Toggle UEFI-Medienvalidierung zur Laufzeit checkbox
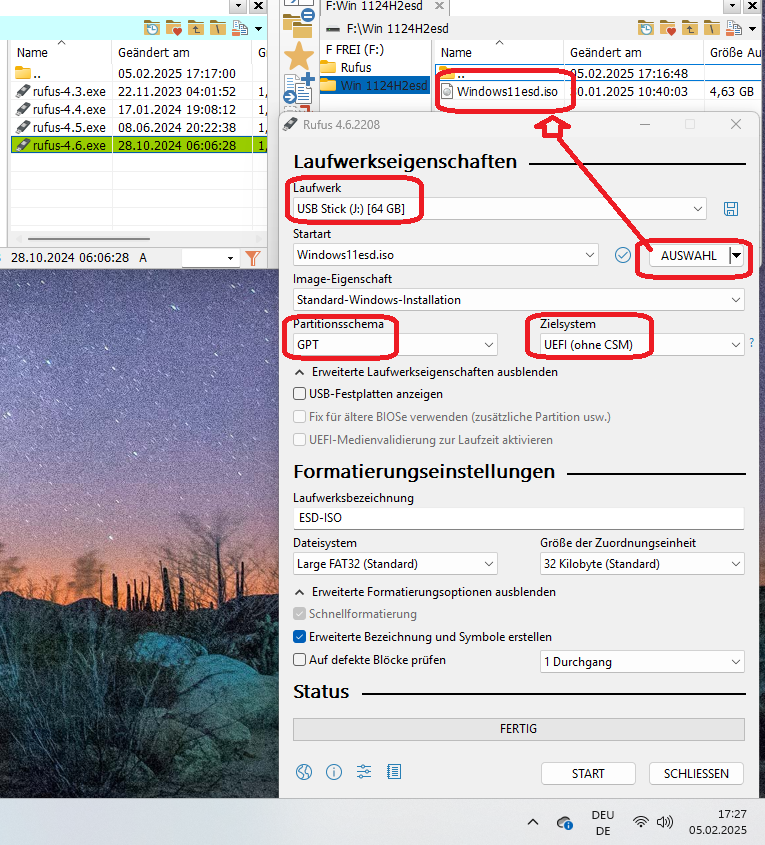This screenshot has width=765, height=845. pos(300,440)
